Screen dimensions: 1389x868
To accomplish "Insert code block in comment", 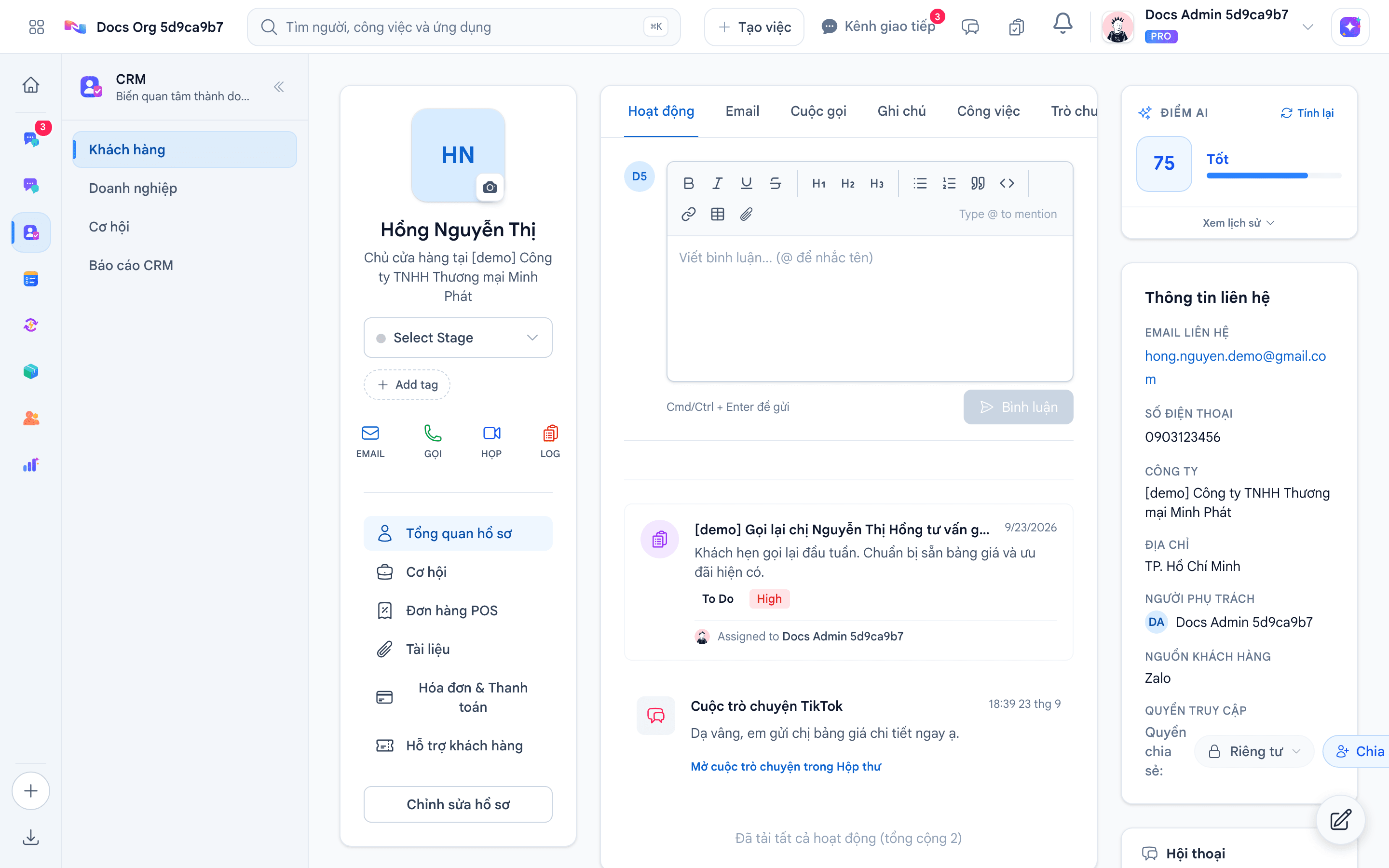I will (x=1007, y=183).
